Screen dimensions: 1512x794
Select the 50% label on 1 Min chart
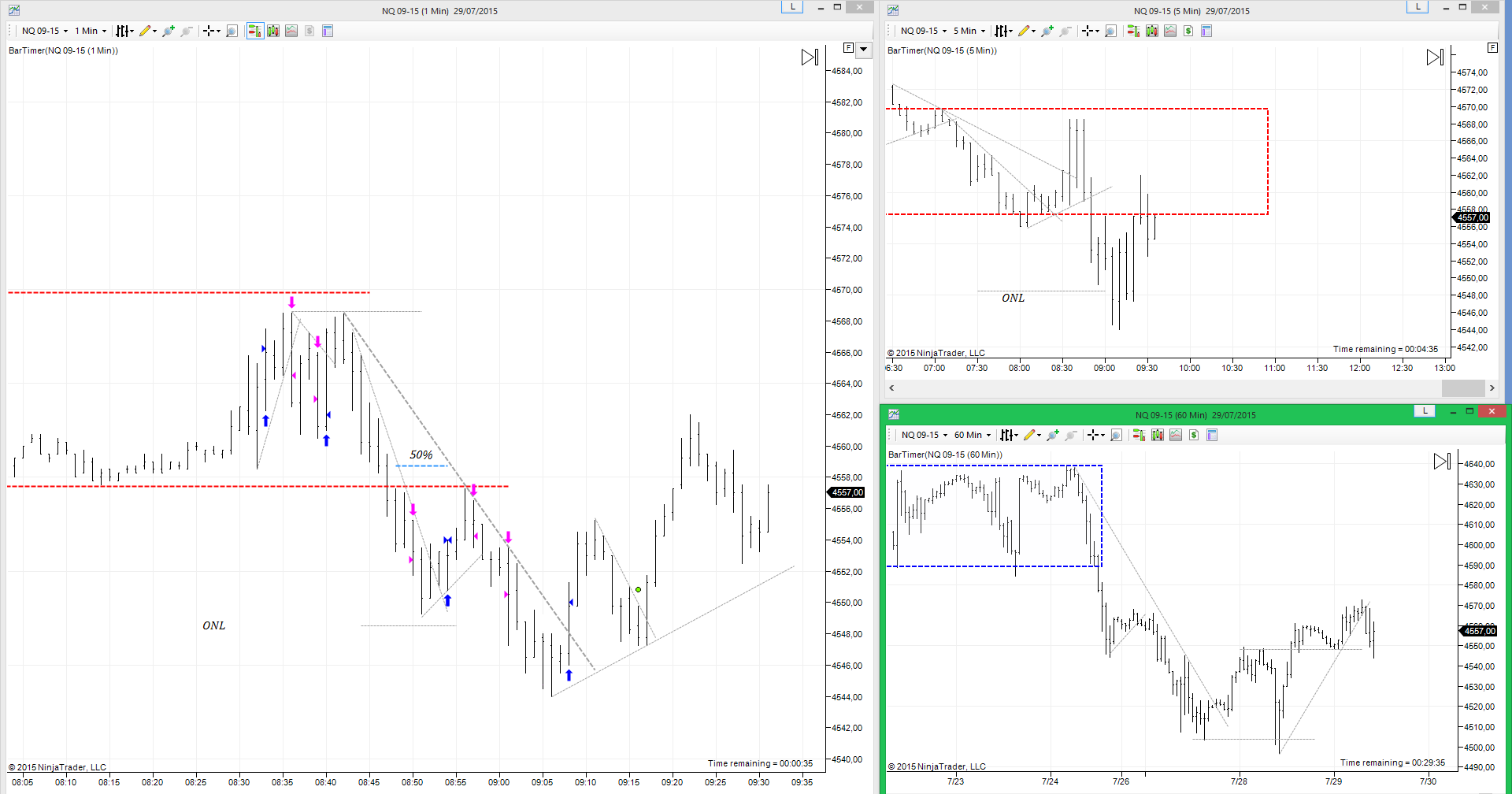pyautogui.click(x=421, y=455)
